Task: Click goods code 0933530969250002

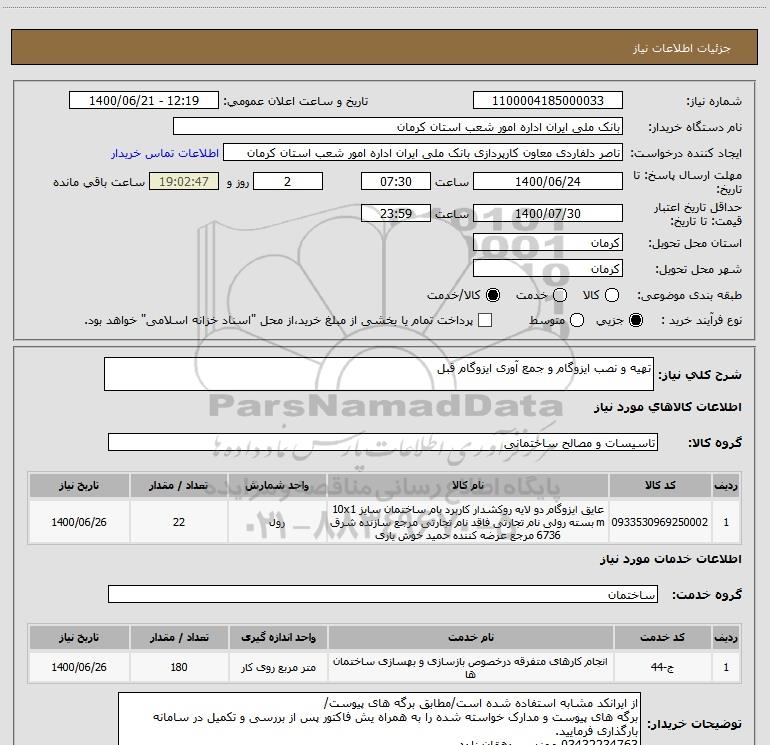Action: tap(660, 522)
